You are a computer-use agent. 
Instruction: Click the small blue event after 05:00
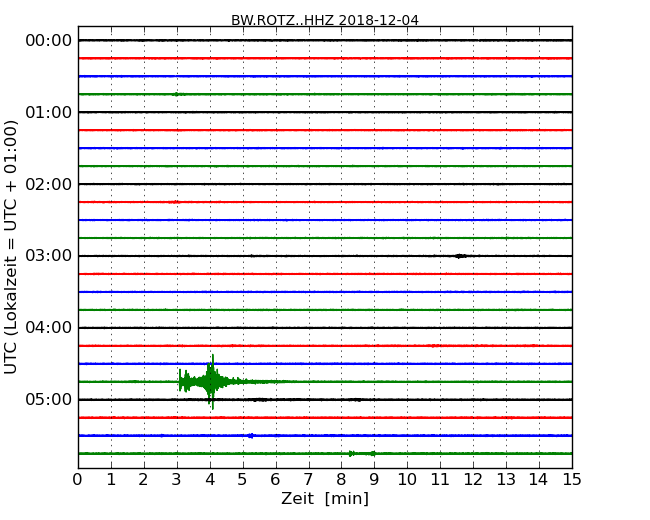[x=251, y=435]
